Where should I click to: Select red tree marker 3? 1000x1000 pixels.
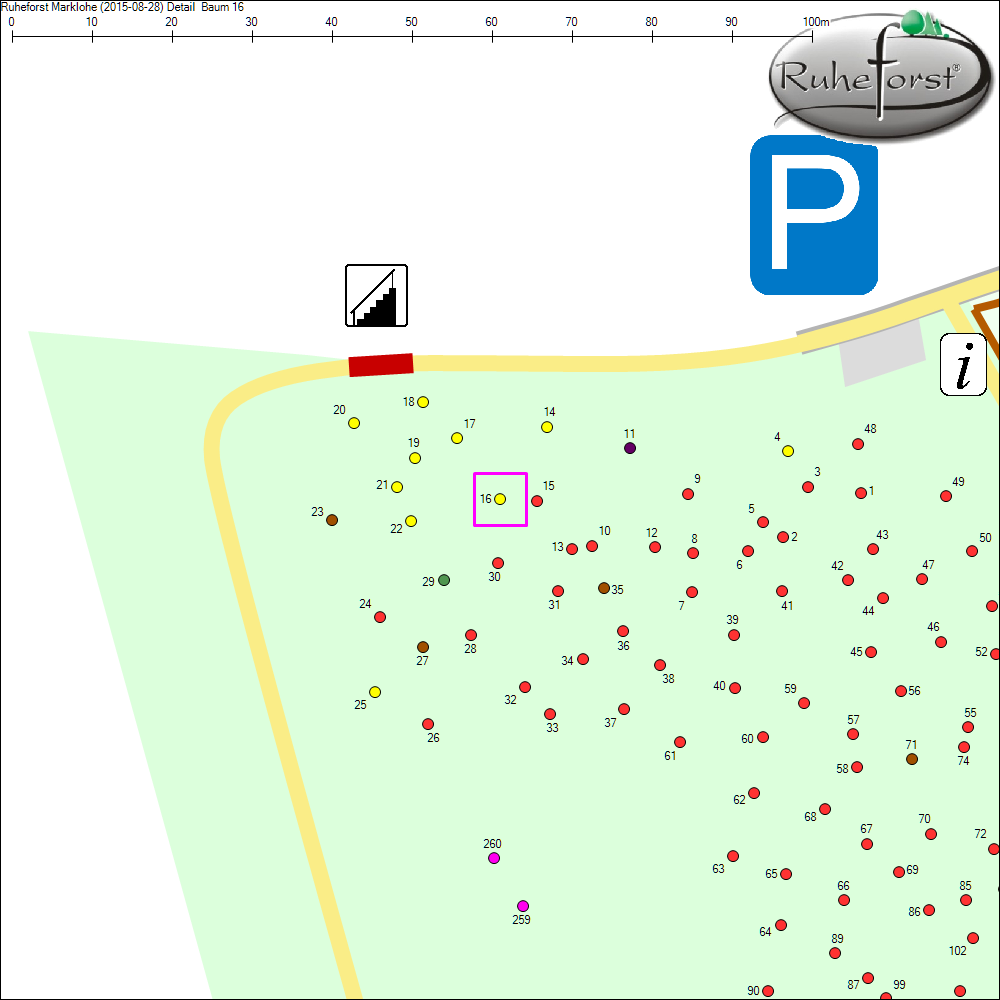pyautogui.click(x=808, y=487)
